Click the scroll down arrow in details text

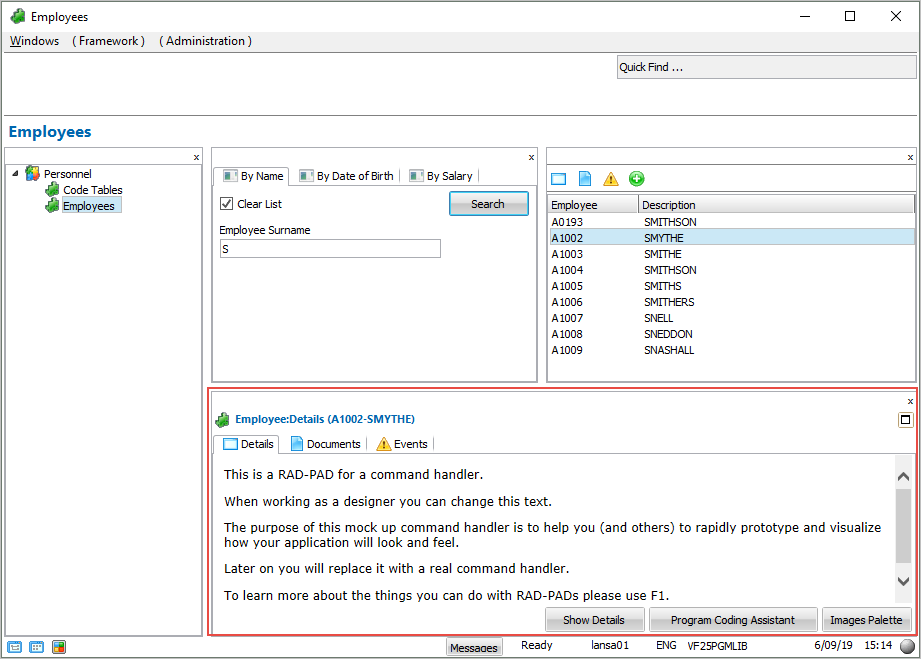[903, 581]
